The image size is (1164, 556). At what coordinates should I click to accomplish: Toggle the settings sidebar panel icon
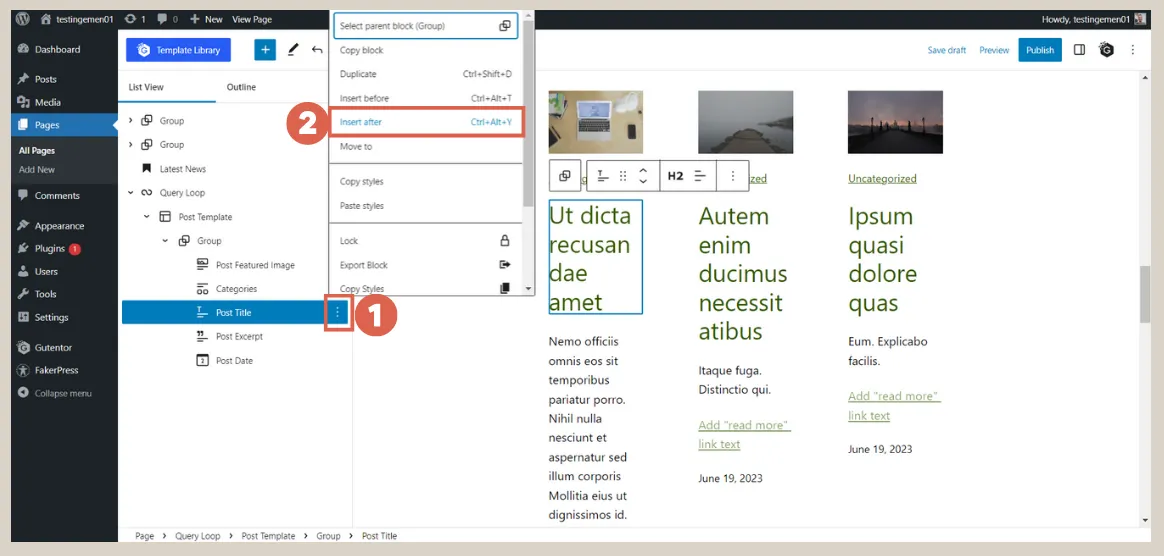pyautogui.click(x=1079, y=50)
